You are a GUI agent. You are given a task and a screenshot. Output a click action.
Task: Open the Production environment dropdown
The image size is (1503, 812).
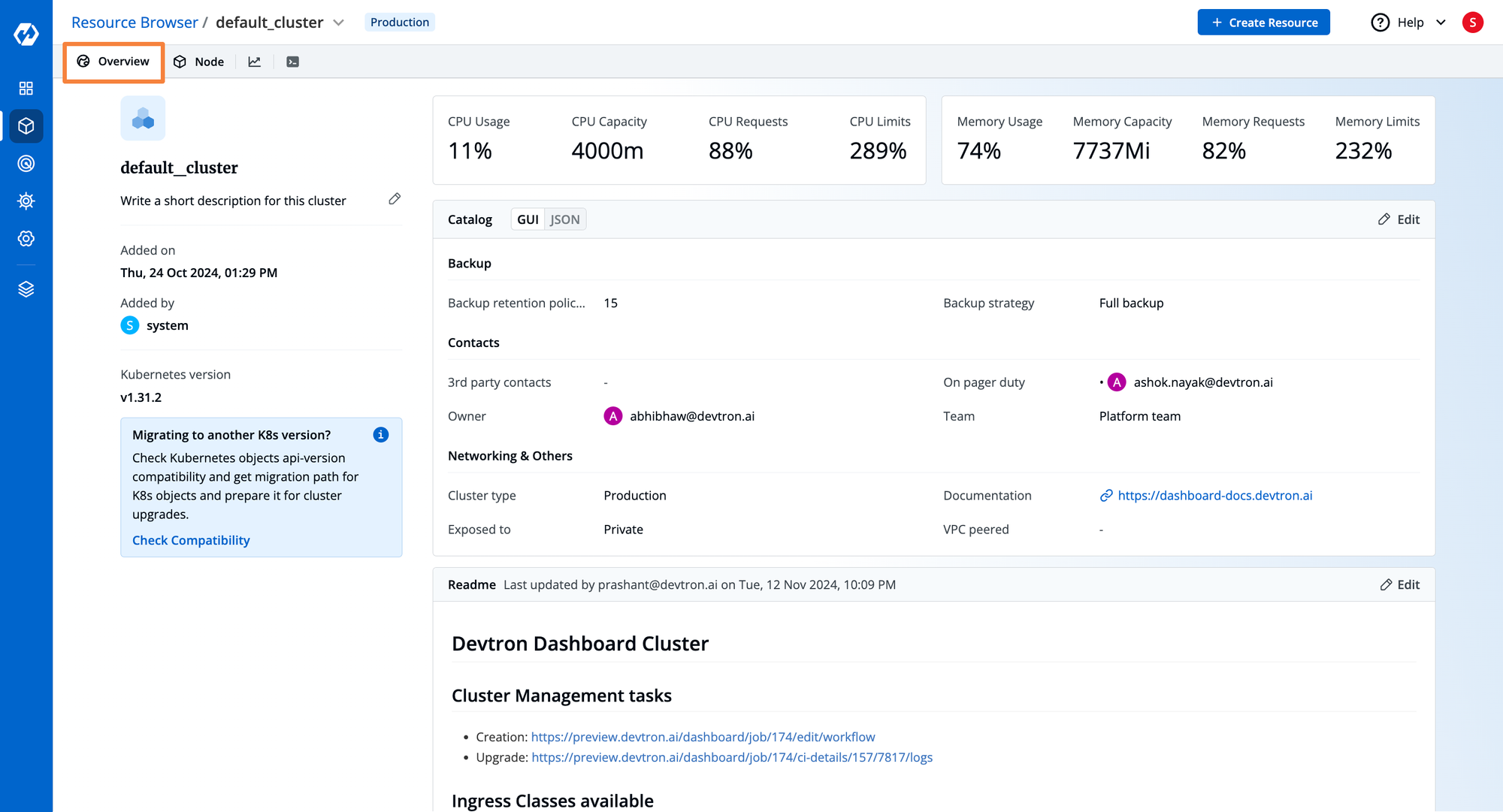[398, 21]
